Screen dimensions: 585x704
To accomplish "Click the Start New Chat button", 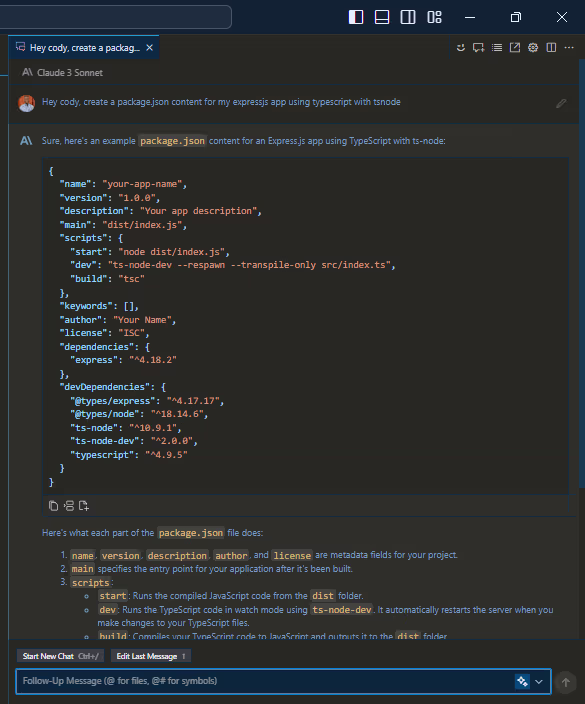I will pyautogui.click(x=60, y=656).
